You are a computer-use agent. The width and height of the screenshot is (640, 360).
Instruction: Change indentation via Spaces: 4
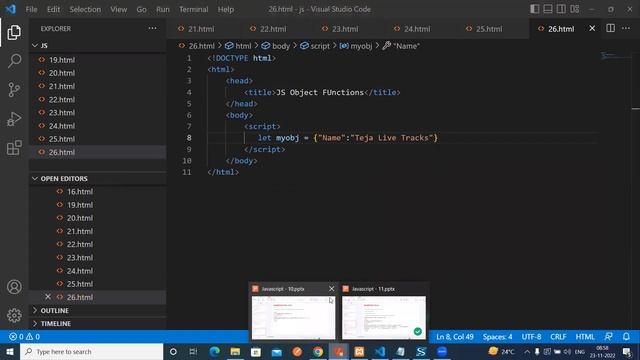[497, 337]
